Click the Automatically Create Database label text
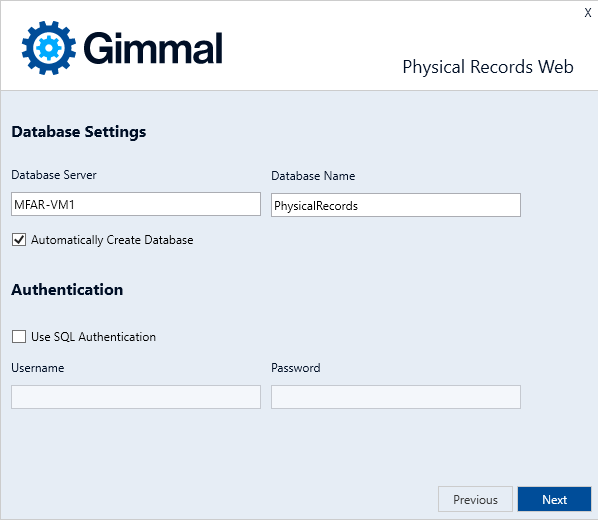 pyautogui.click(x=112, y=240)
